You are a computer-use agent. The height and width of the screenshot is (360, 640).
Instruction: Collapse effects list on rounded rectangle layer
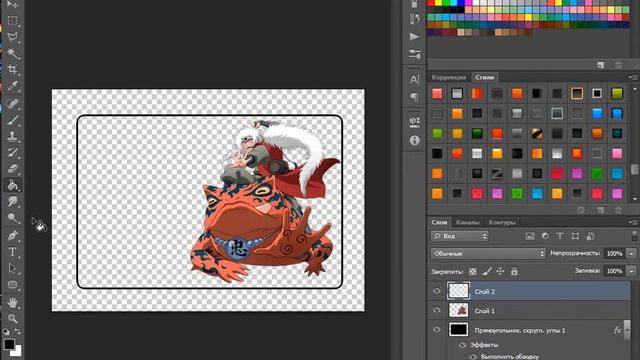point(627,330)
